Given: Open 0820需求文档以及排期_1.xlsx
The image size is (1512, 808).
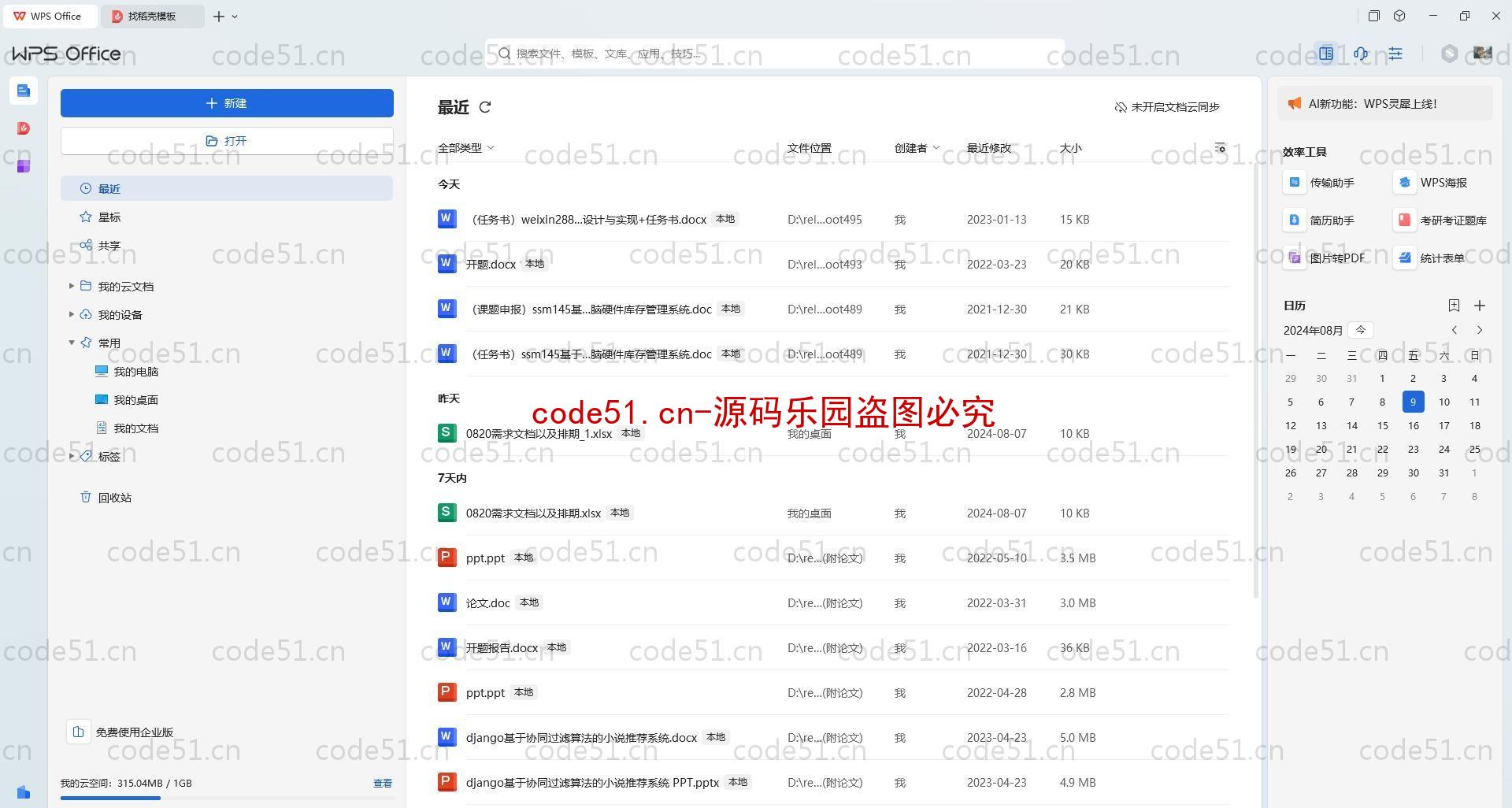Looking at the screenshot, I should click(x=833, y=433).
